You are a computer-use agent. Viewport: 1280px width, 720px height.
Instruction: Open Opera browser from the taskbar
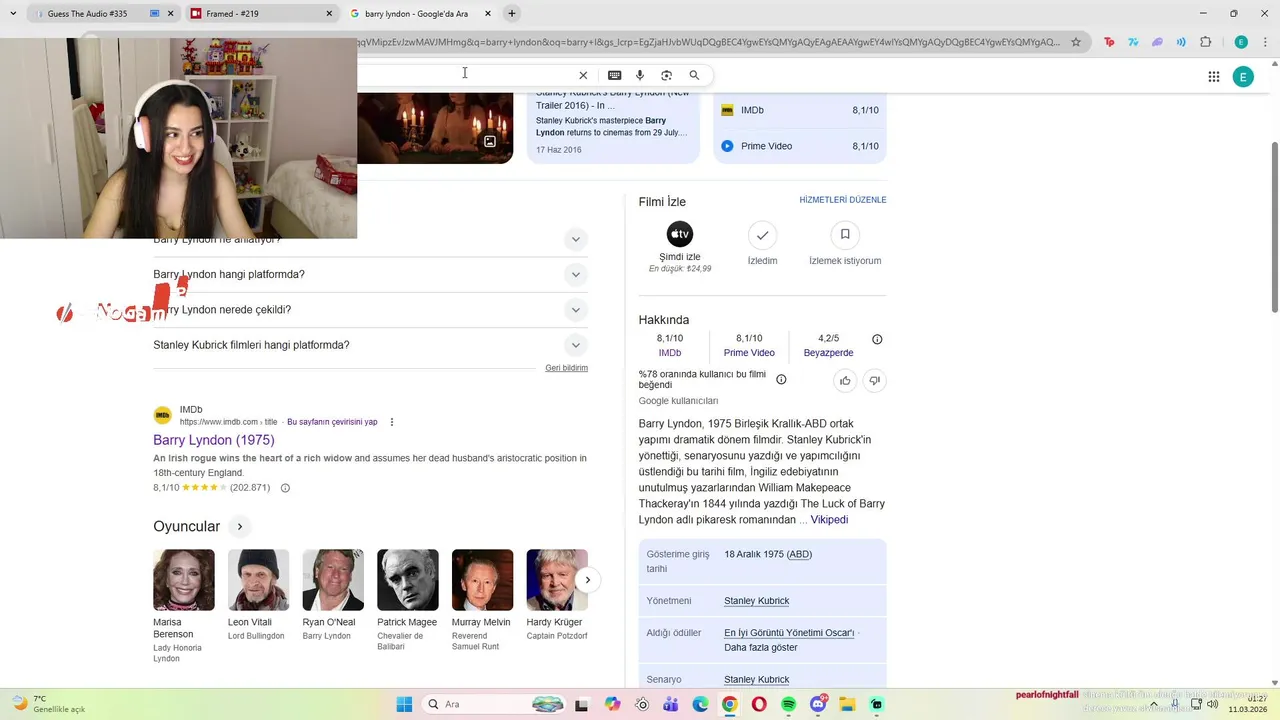click(759, 704)
